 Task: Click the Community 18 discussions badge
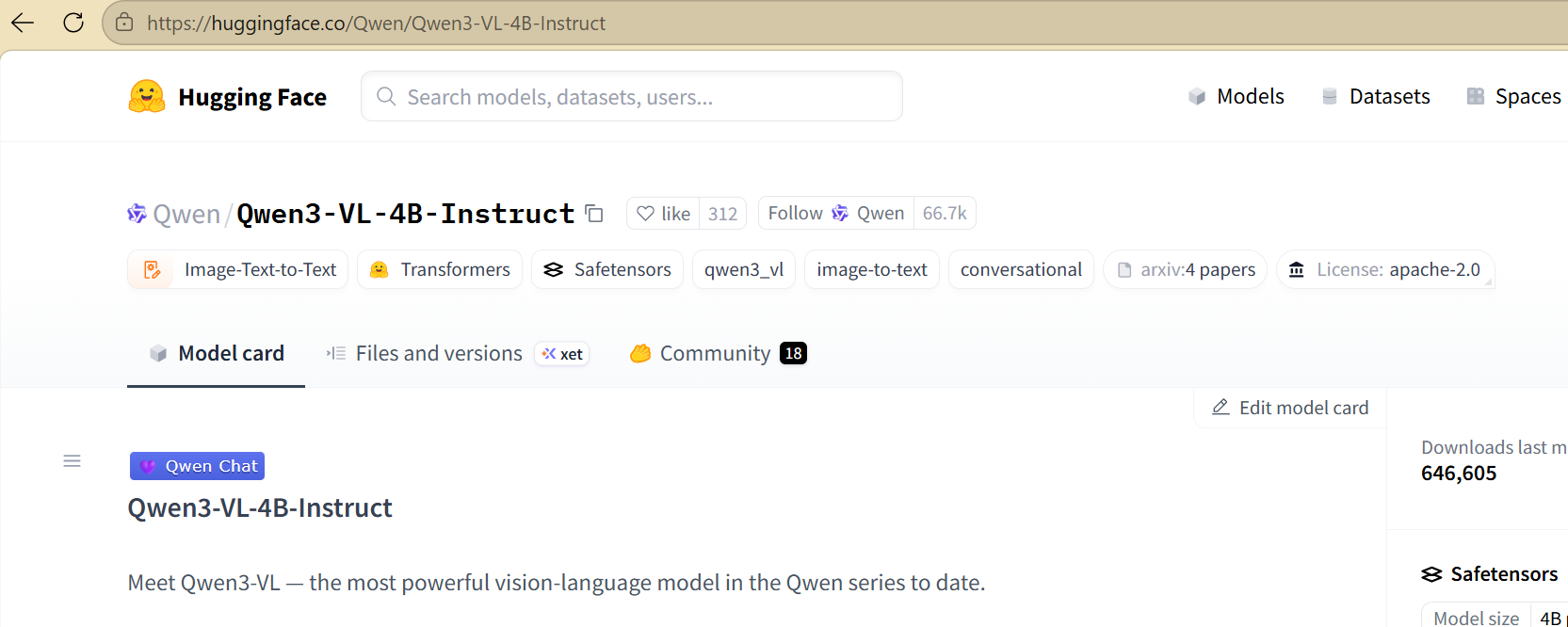point(794,354)
